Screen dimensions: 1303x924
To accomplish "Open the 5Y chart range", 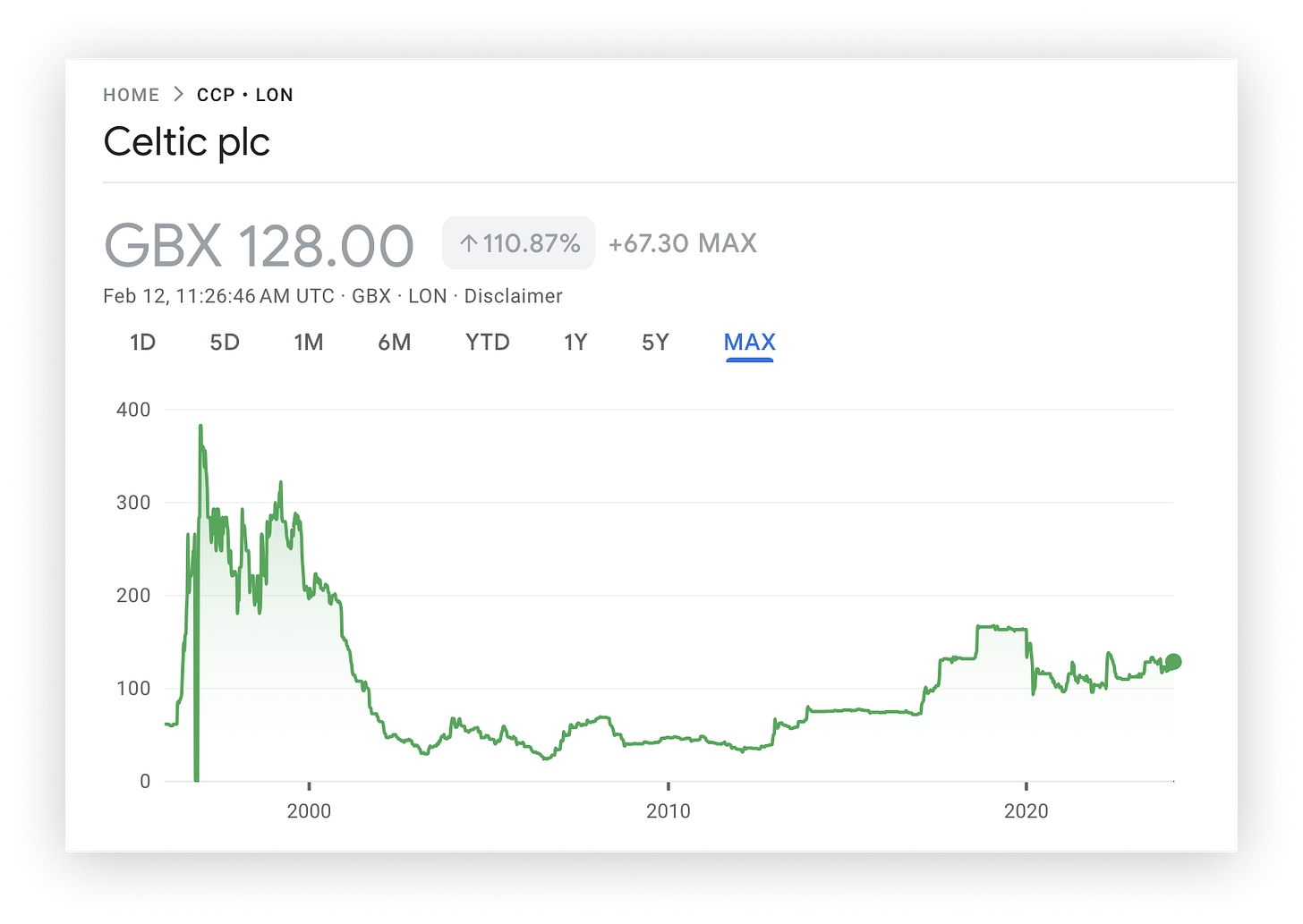I will click(655, 343).
